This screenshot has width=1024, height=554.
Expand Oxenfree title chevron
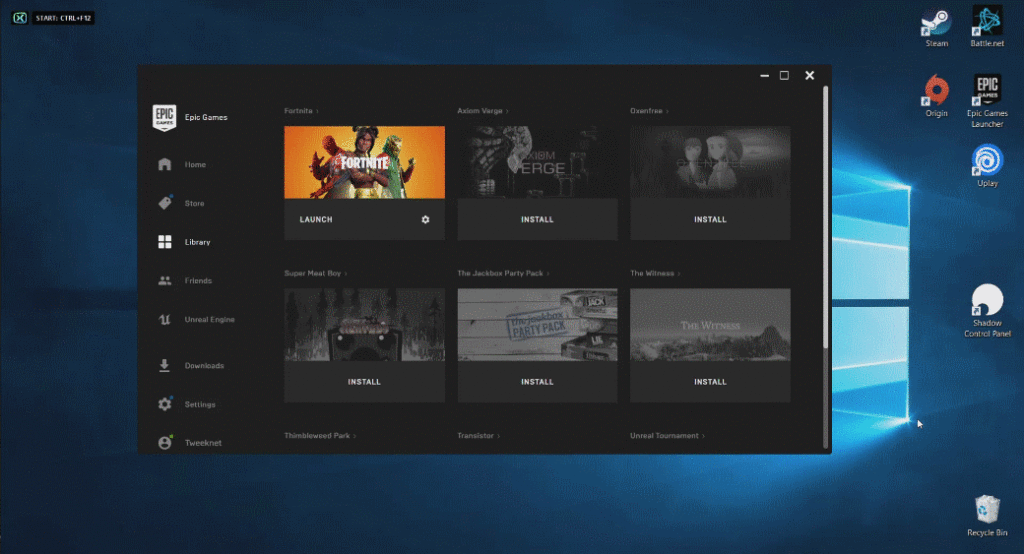coord(667,111)
